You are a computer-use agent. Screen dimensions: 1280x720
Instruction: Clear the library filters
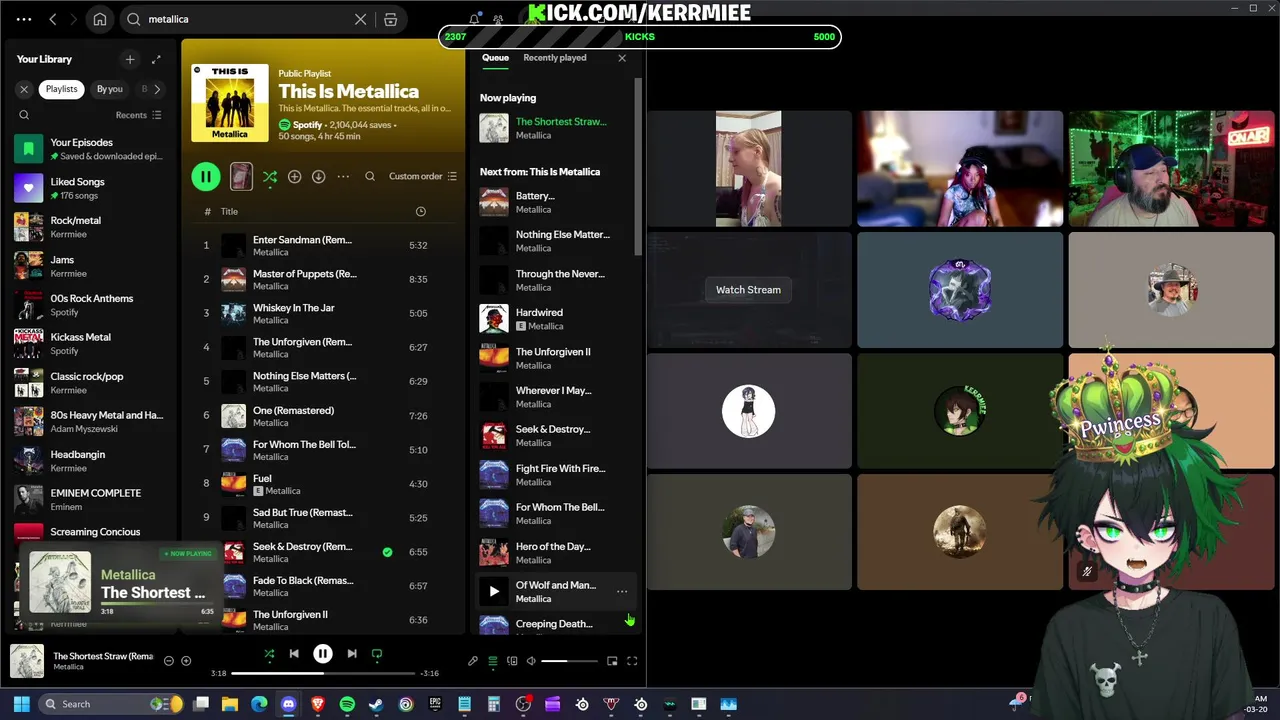coord(24,89)
